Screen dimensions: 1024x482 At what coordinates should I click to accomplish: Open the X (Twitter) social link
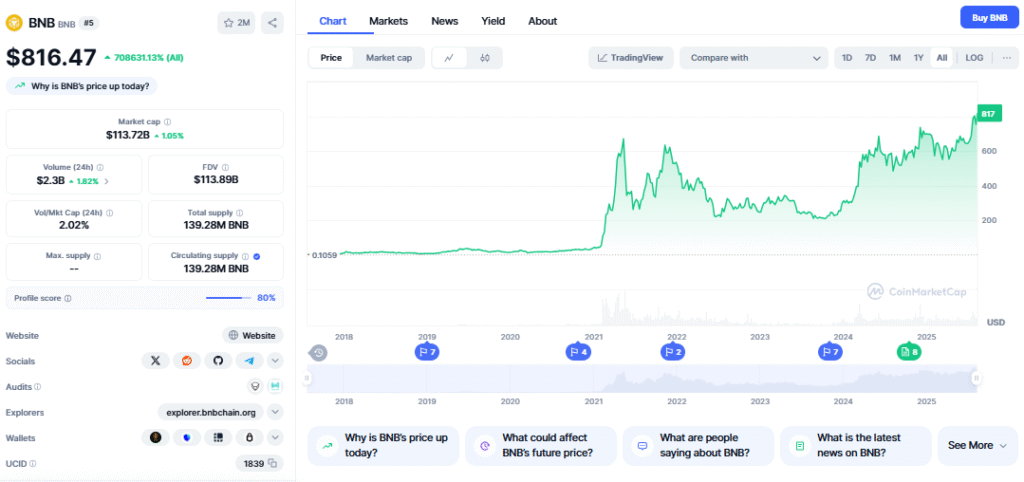coord(155,361)
